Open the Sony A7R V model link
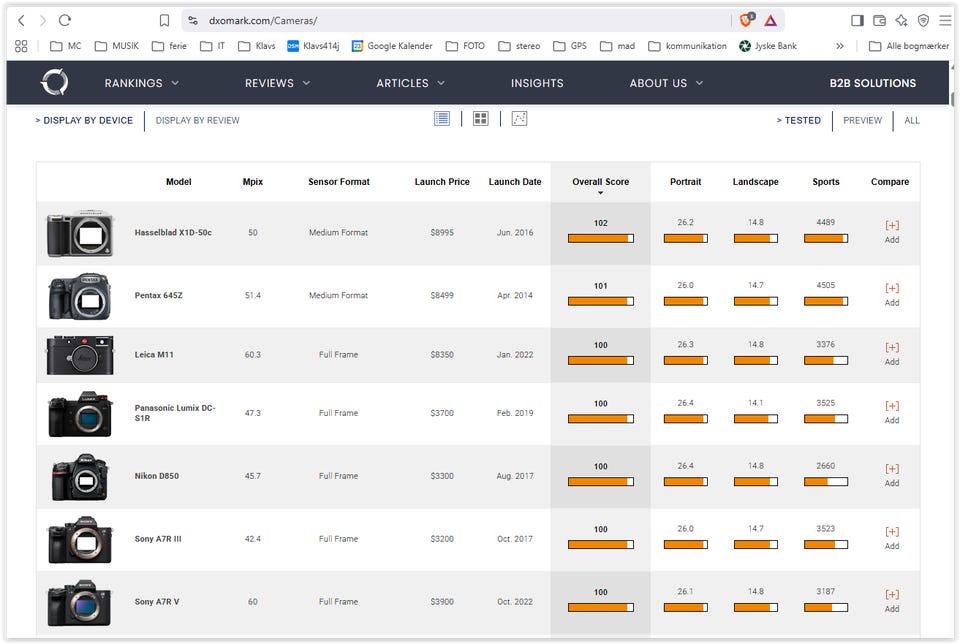Image resolution: width=960 pixels, height=644 pixels. click(156, 602)
